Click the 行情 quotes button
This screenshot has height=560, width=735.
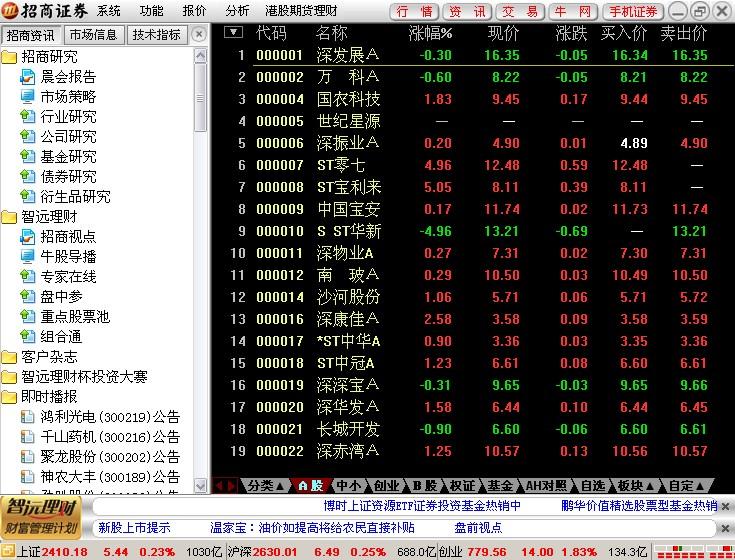click(x=414, y=11)
